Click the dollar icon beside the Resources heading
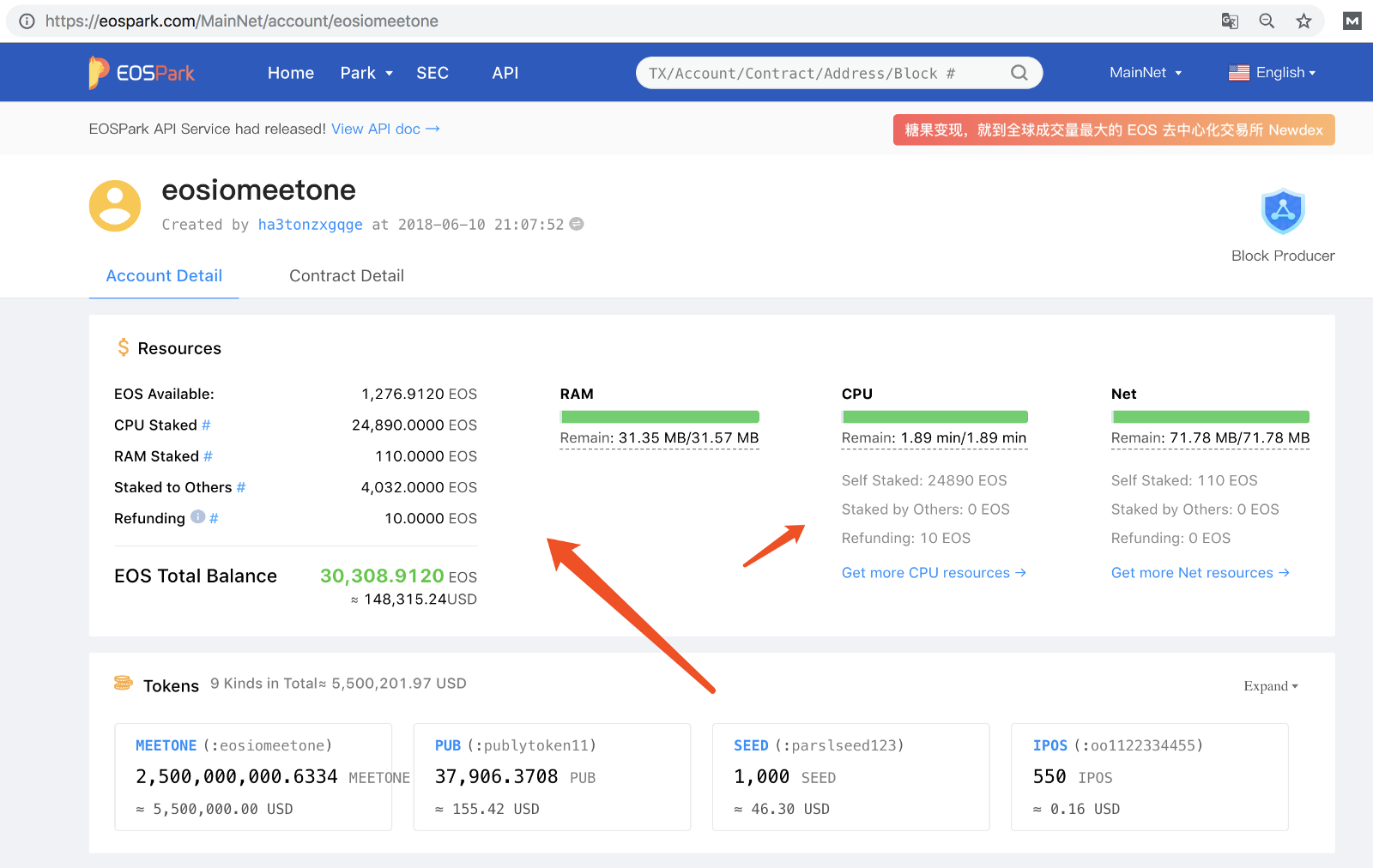This screenshot has width=1373, height=868. (x=124, y=347)
